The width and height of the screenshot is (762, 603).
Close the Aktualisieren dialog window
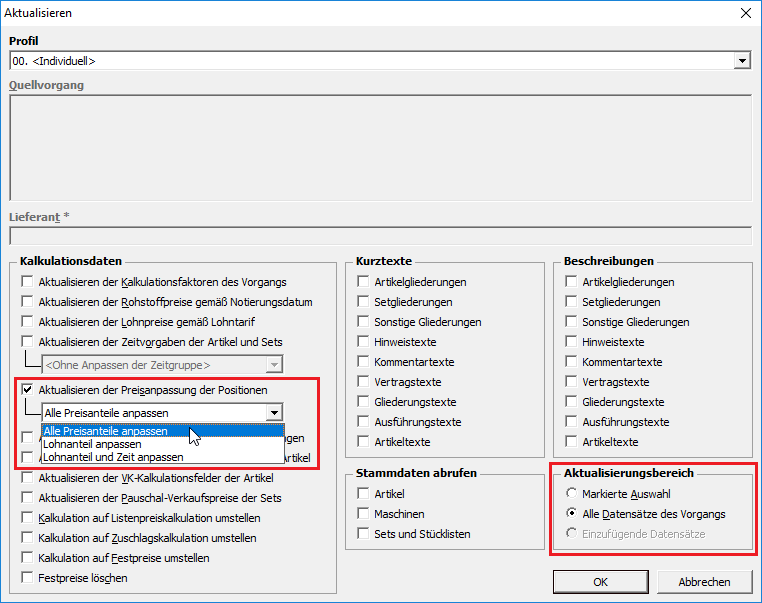pos(744,13)
